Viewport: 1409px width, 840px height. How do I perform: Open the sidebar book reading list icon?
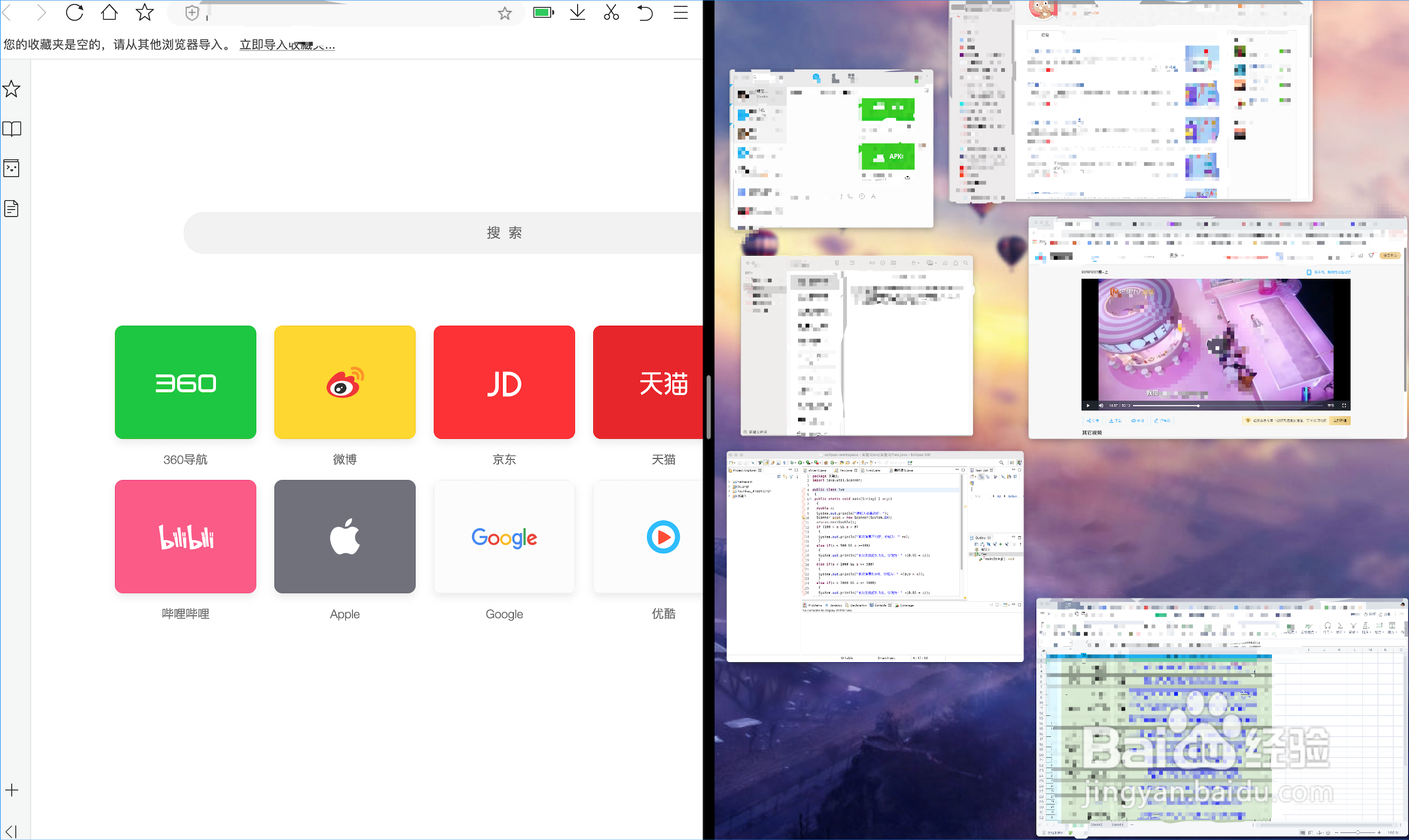point(12,129)
